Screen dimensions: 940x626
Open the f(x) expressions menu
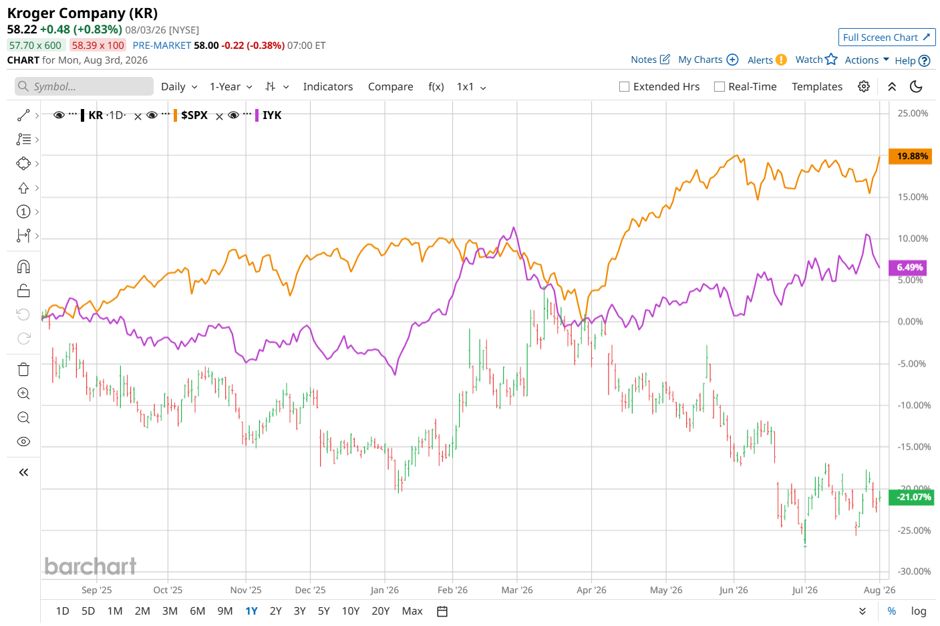click(436, 86)
